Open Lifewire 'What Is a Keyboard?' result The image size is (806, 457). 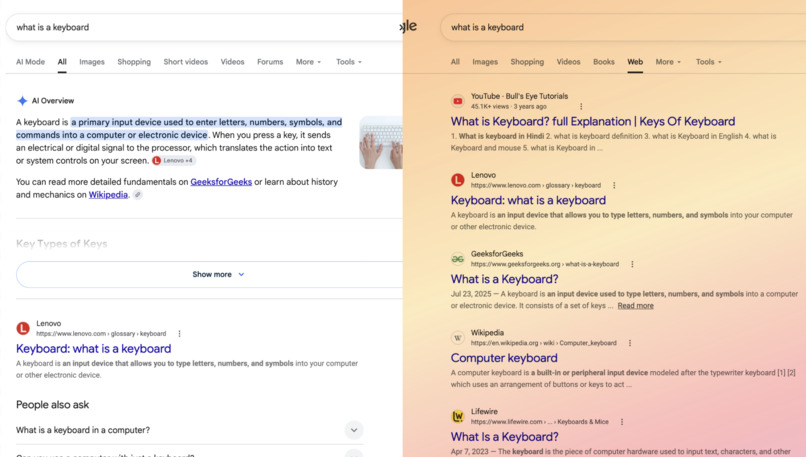point(504,436)
